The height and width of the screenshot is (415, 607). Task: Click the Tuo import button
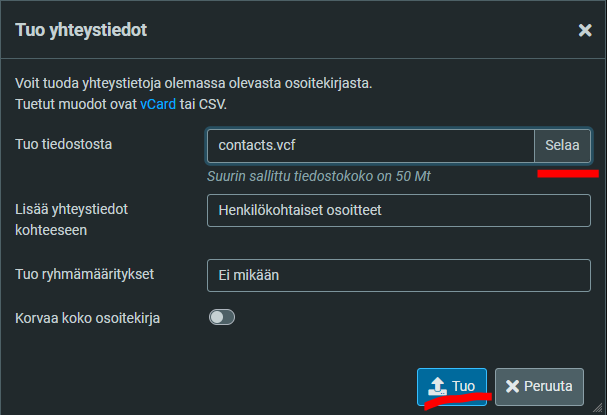coord(452,387)
